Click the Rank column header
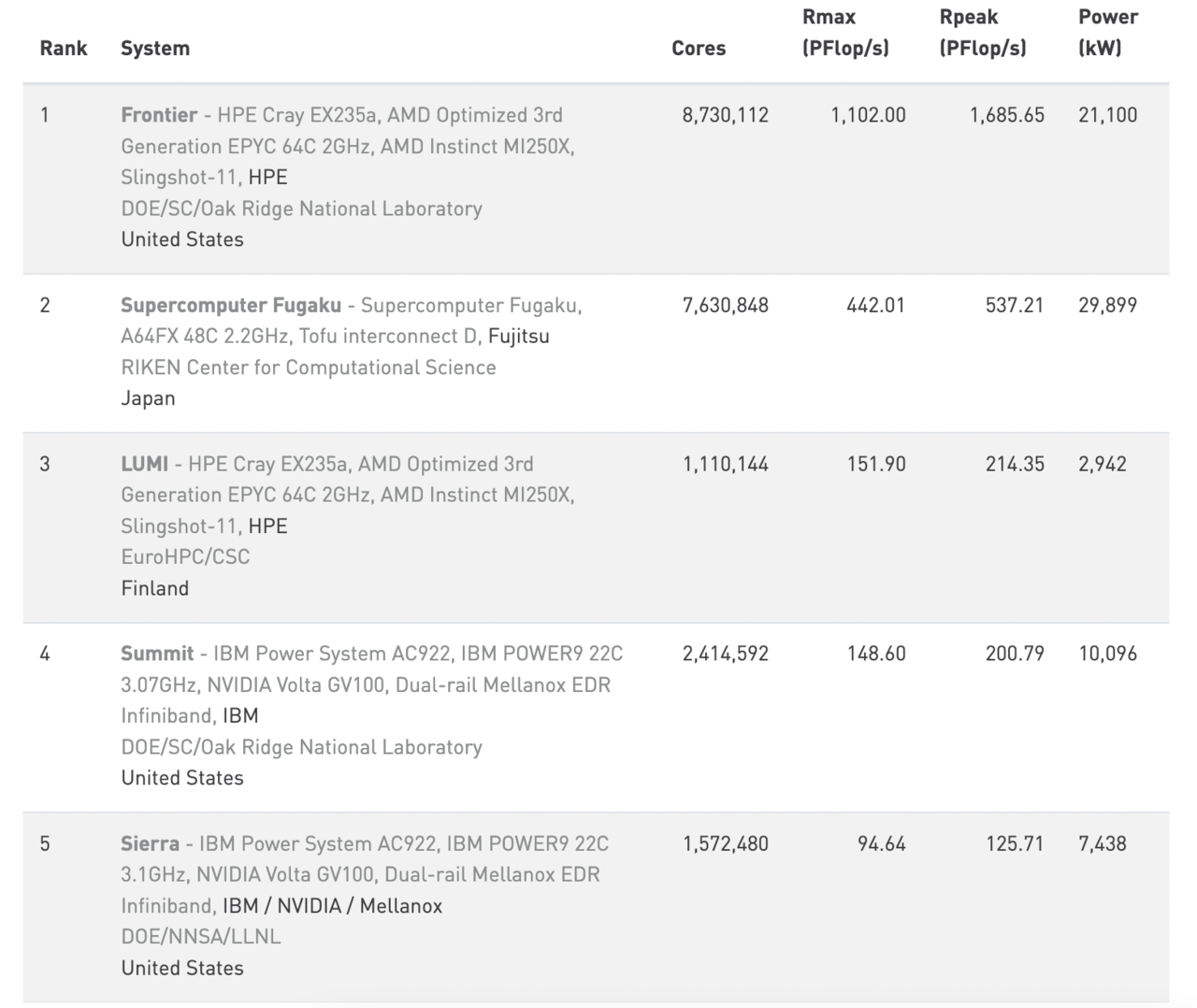 coord(64,49)
